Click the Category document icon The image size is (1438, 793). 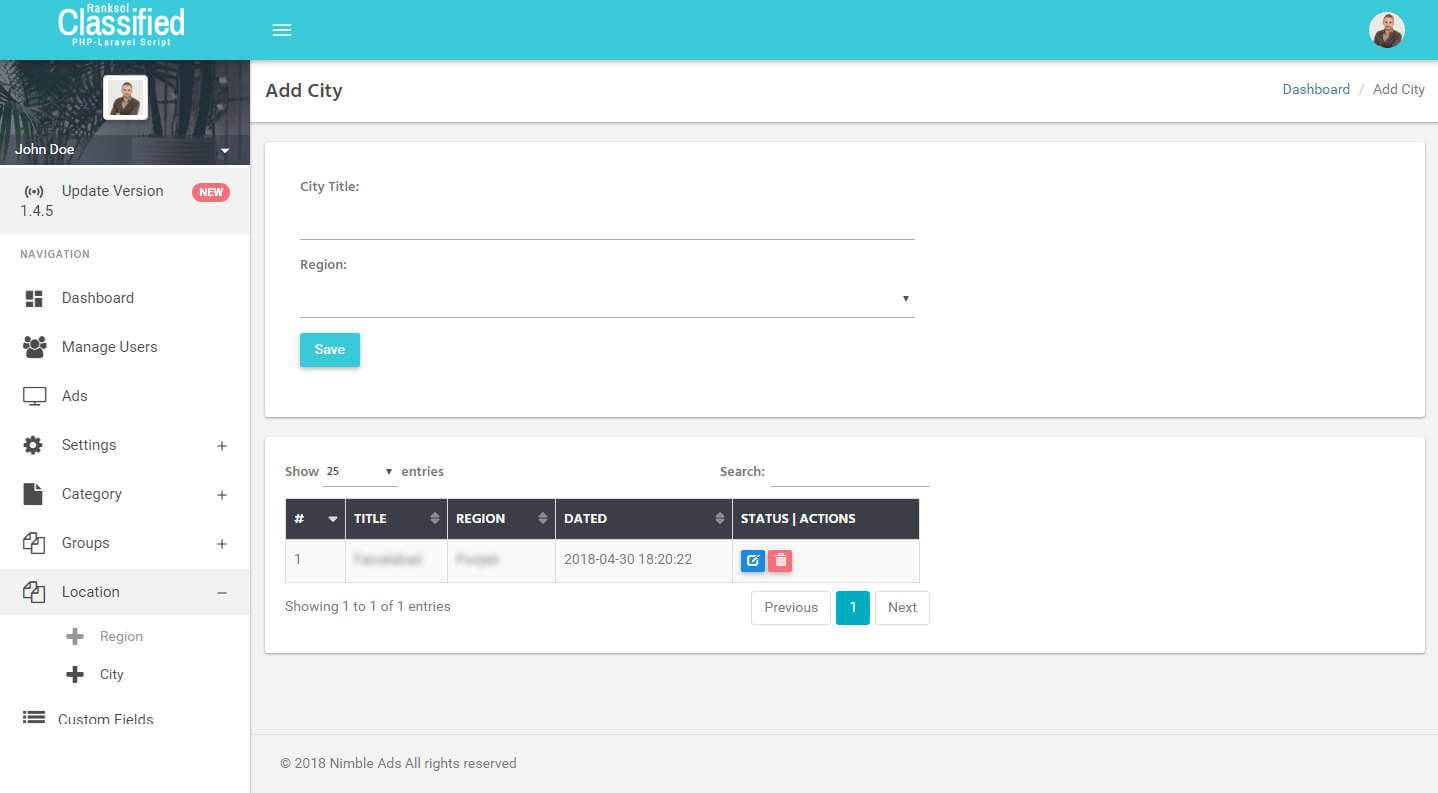point(34,494)
